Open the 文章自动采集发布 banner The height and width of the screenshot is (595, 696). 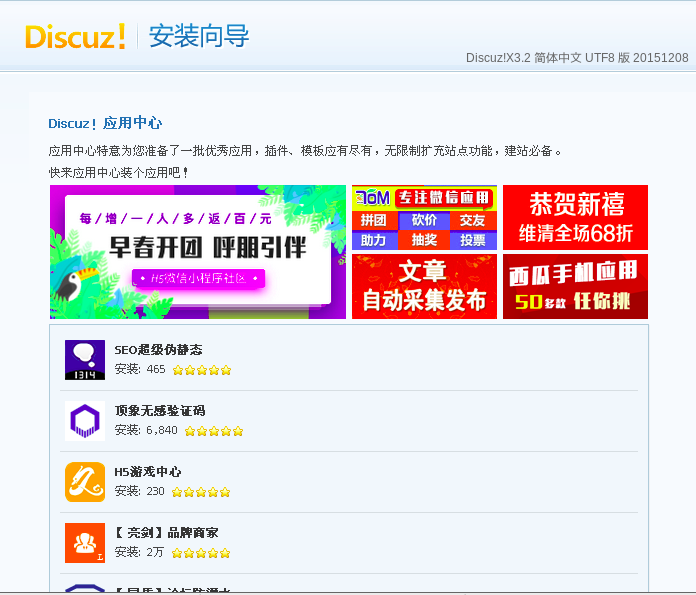click(424, 286)
